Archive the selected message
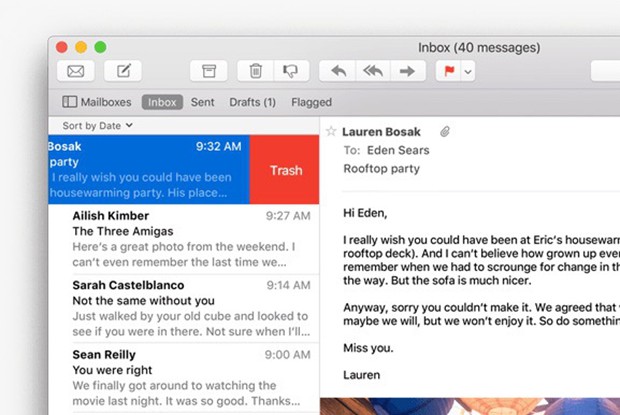Screen dimensions: 620x415 point(209,71)
